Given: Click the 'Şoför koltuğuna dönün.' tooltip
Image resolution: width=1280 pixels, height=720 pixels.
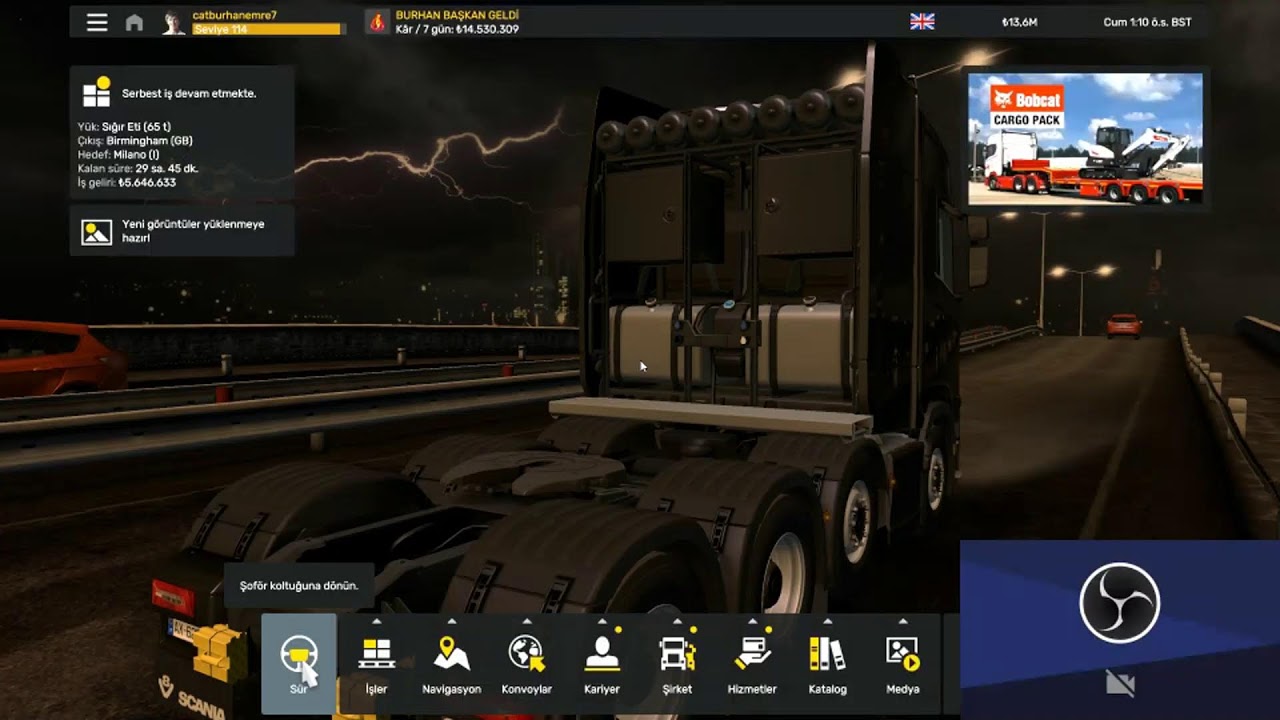Looking at the screenshot, I should [299, 585].
